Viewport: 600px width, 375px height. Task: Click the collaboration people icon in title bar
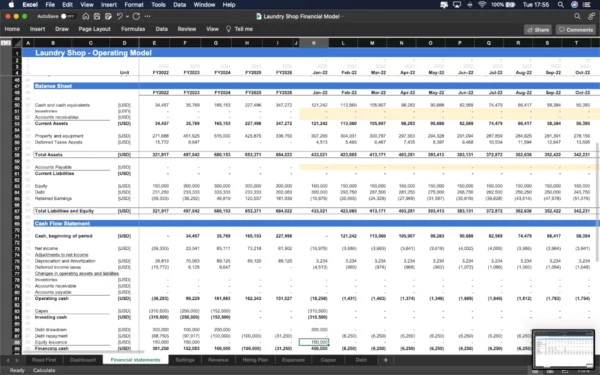[x=592, y=16]
